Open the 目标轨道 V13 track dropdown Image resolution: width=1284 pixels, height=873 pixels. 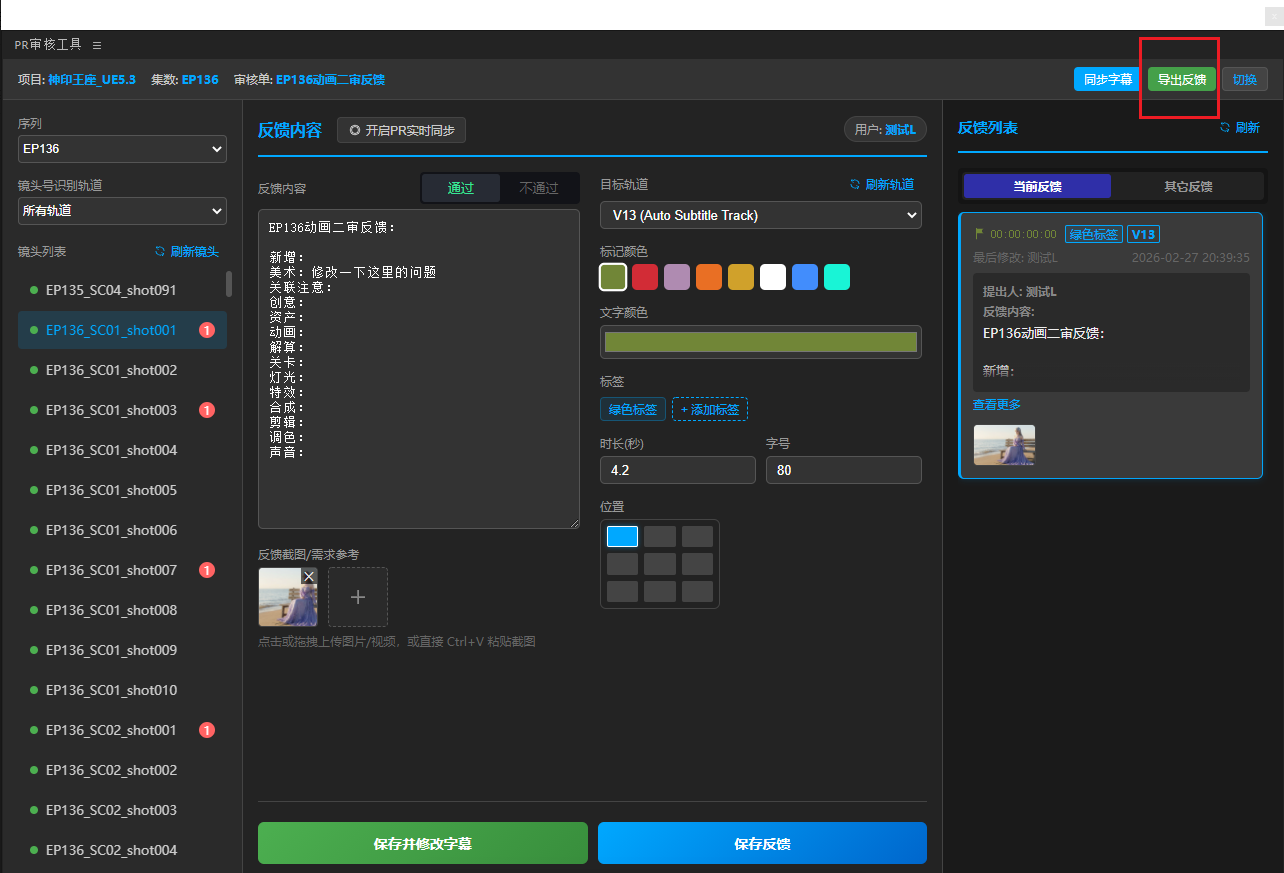(760, 215)
